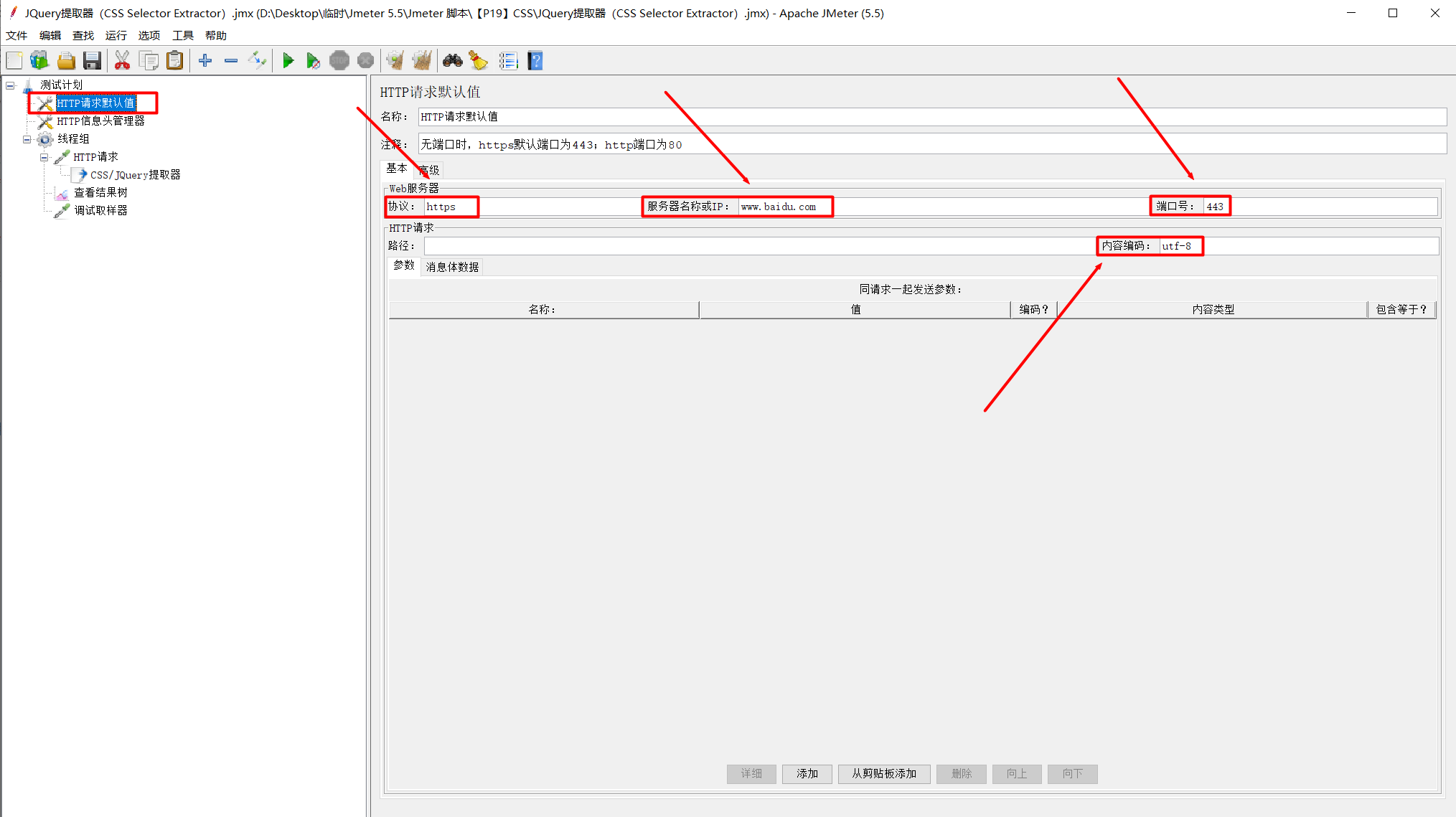Viewport: 1456px width, 817px height.
Task: Click the Cut scissors icon
Action: click(123, 61)
